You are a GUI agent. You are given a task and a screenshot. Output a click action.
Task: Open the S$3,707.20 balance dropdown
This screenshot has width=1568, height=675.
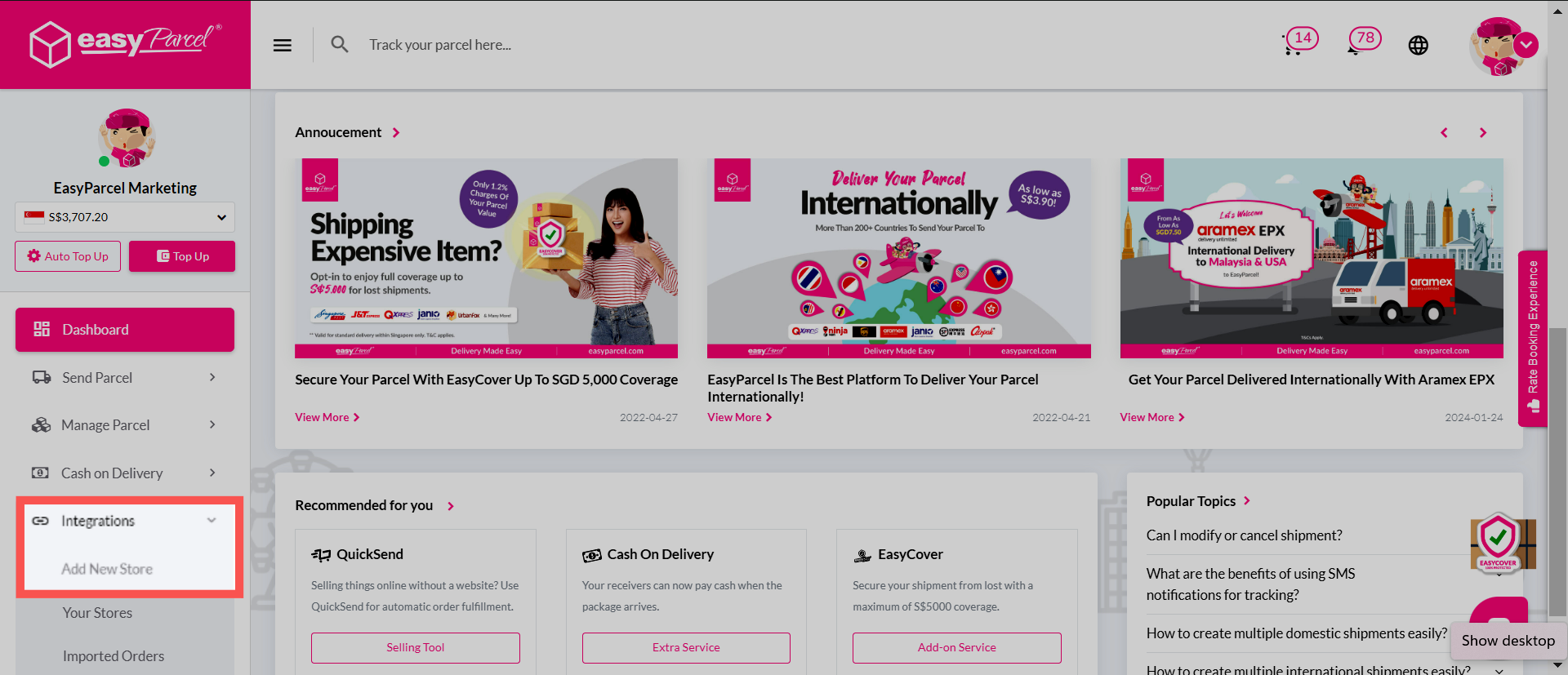(x=125, y=217)
